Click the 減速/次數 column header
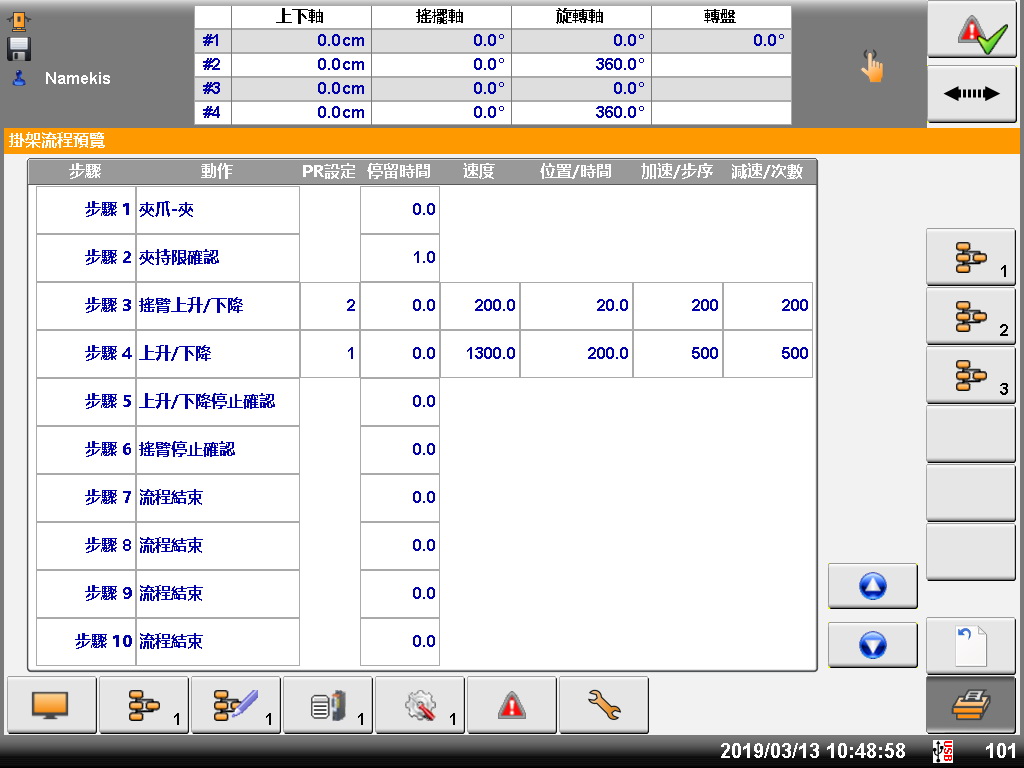Viewport: 1024px width, 768px height. tap(767, 172)
